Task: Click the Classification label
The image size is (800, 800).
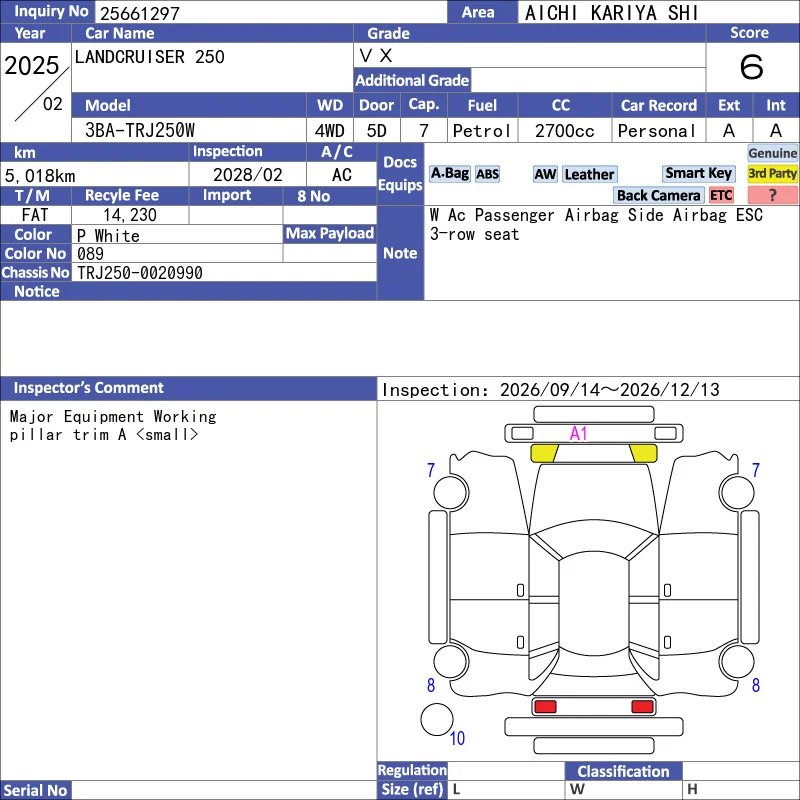Action: coord(623,771)
